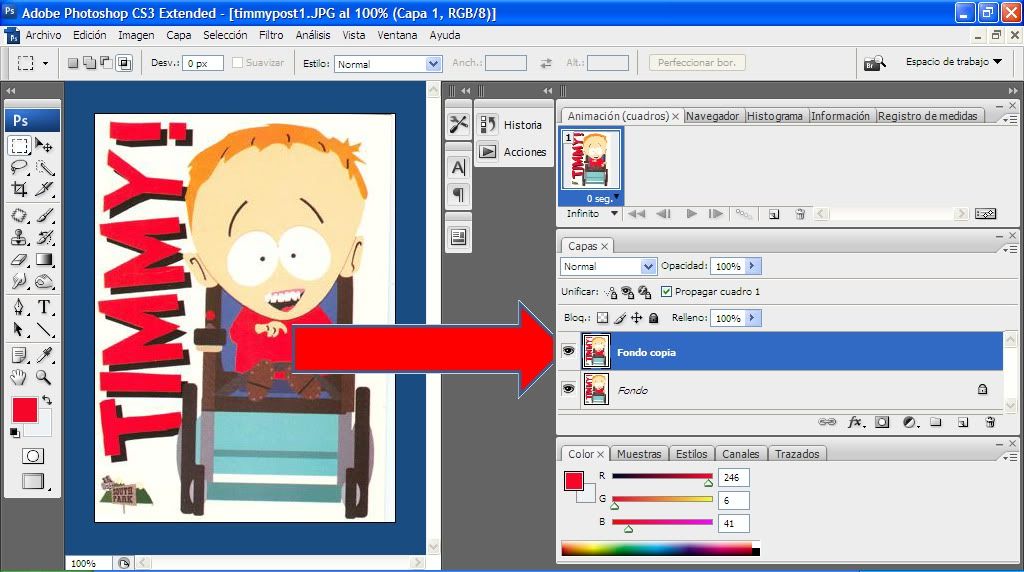Hide the Fondo copia layer

point(568,351)
